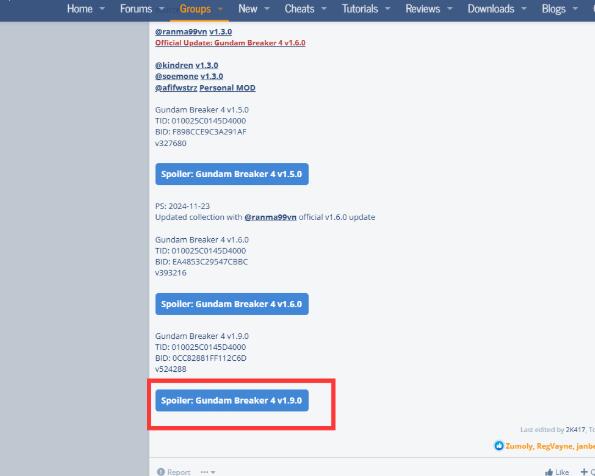595x476 pixels.
Task: Click the Report alert icon
Action: pyautogui.click(x=161, y=471)
